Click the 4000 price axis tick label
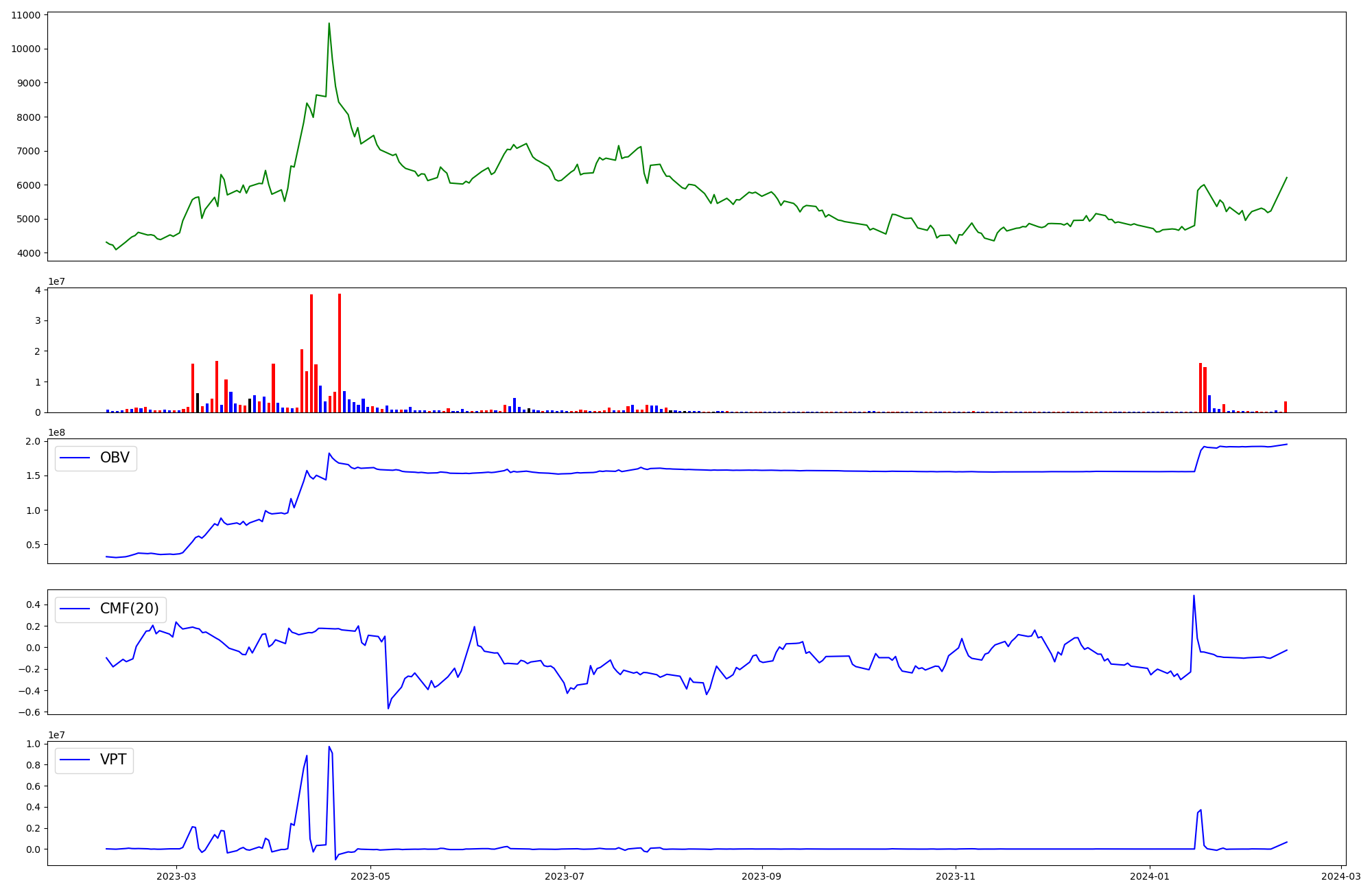The image size is (1372, 892). (28, 253)
